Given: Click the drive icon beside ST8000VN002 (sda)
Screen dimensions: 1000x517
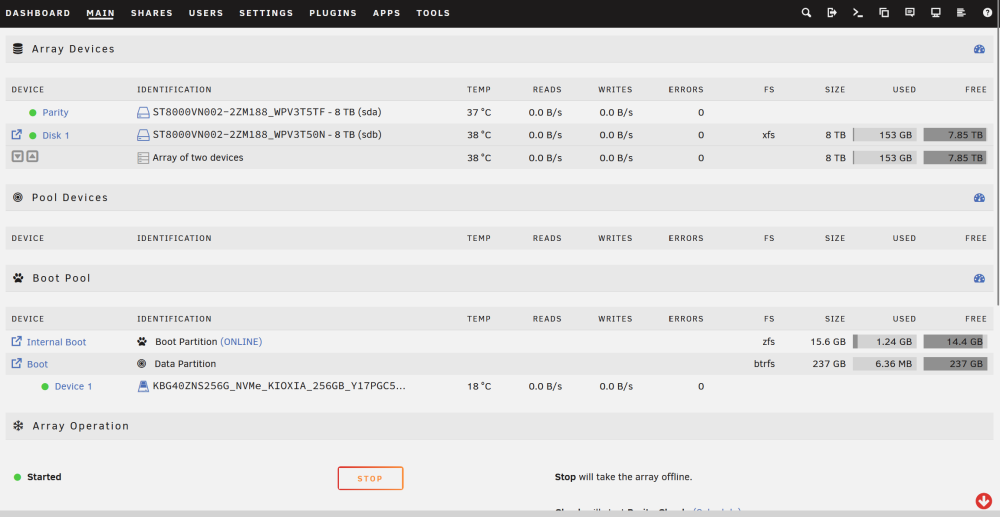Looking at the screenshot, I should click(143, 113).
